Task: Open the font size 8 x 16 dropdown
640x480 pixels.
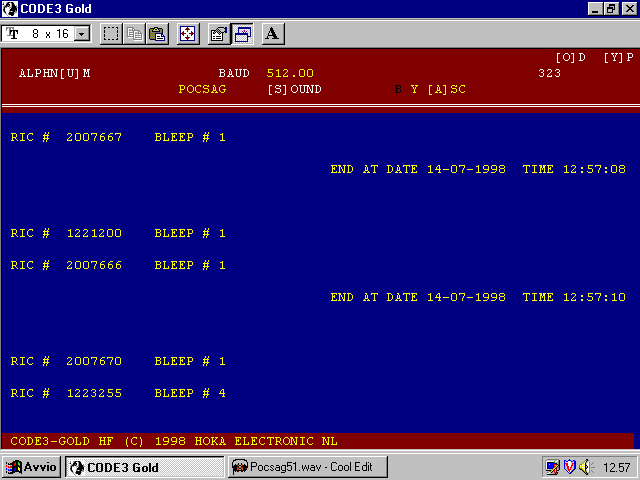Action: [81, 34]
